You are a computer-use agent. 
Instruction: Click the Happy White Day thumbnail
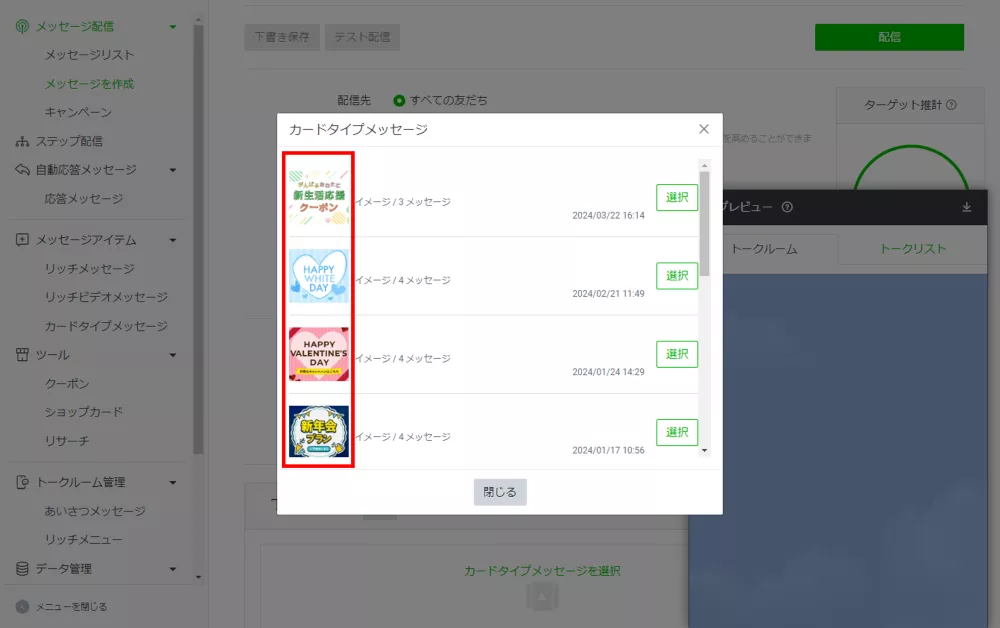click(319, 276)
